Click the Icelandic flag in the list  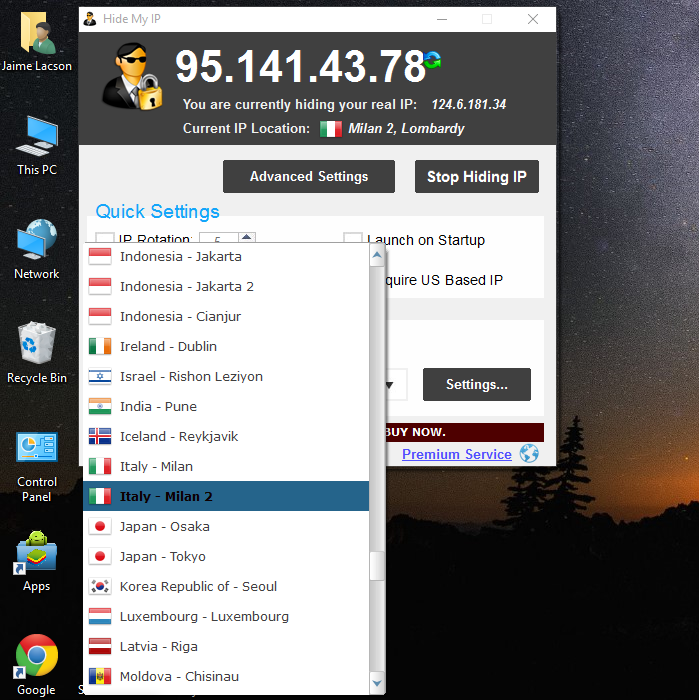point(100,436)
